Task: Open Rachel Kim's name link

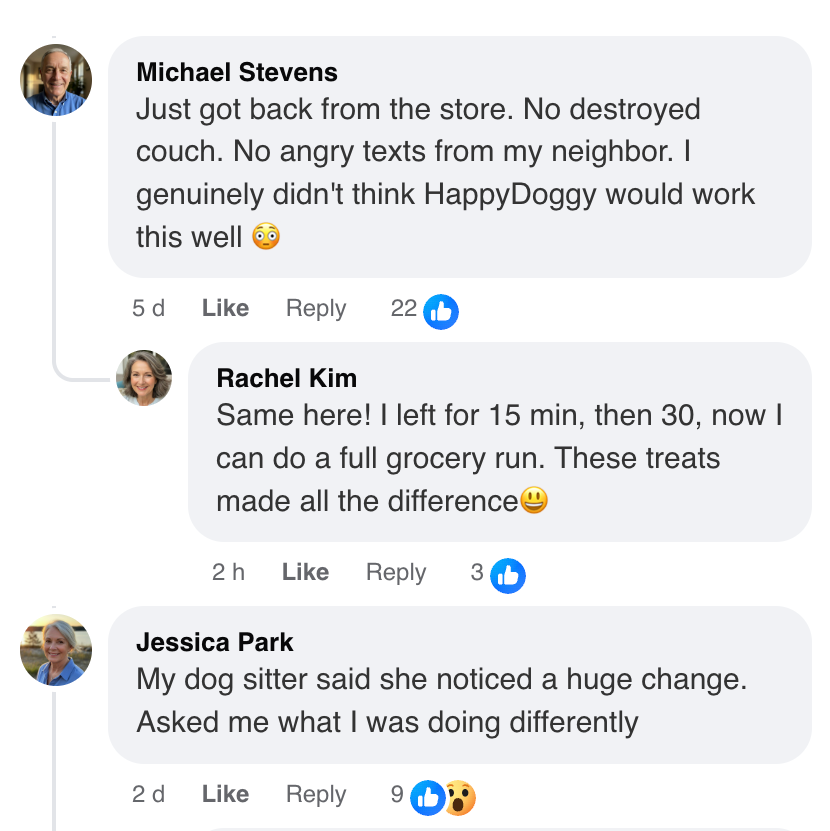Action: [286, 378]
